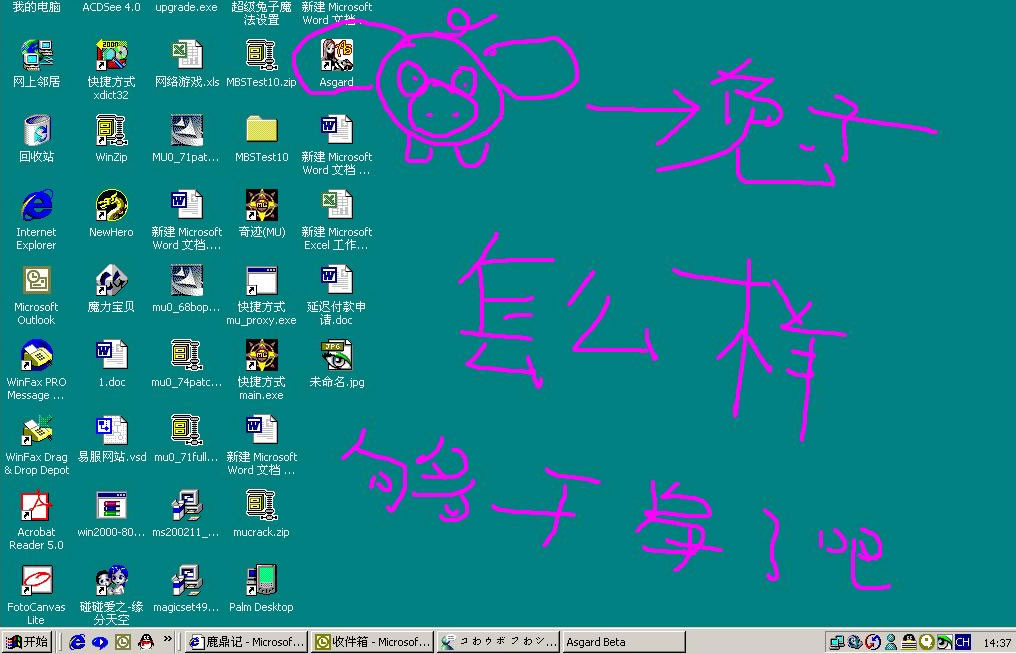The height and width of the screenshot is (654, 1016).
Task: Select the mucrack.zip archive icon
Action: click(261, 506)
